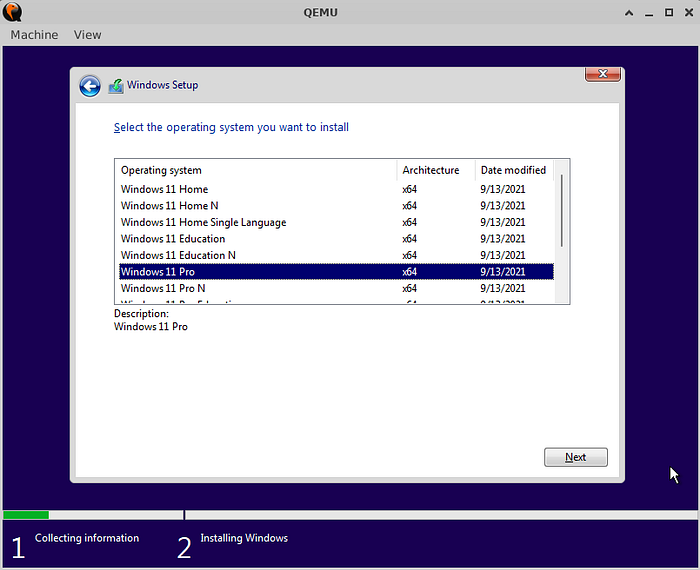This screenshot has height=570, width=700.
Task: Select Windows 11 Education N
Action: (x=336, y=255)
